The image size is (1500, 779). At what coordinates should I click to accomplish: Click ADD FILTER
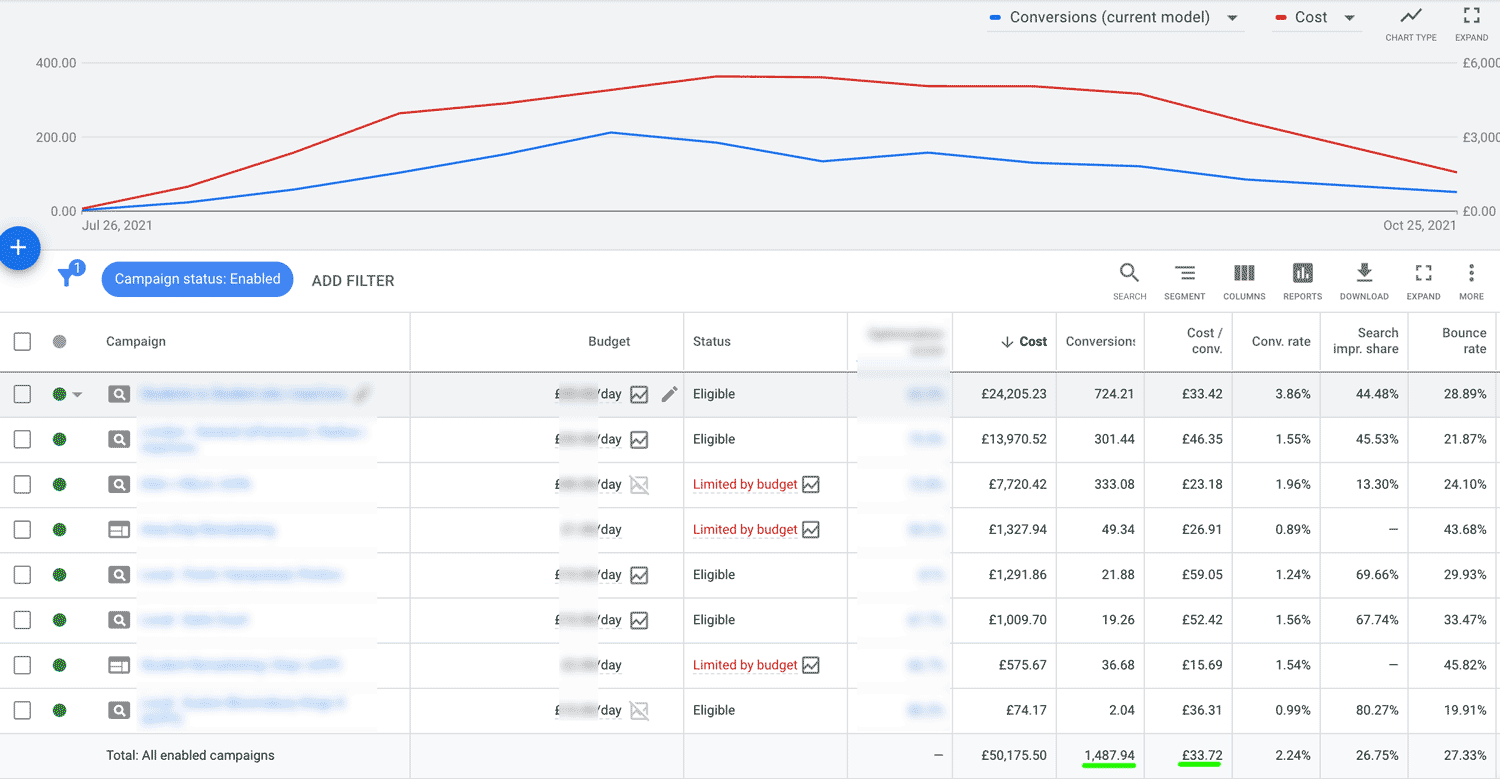click(352, 280)
